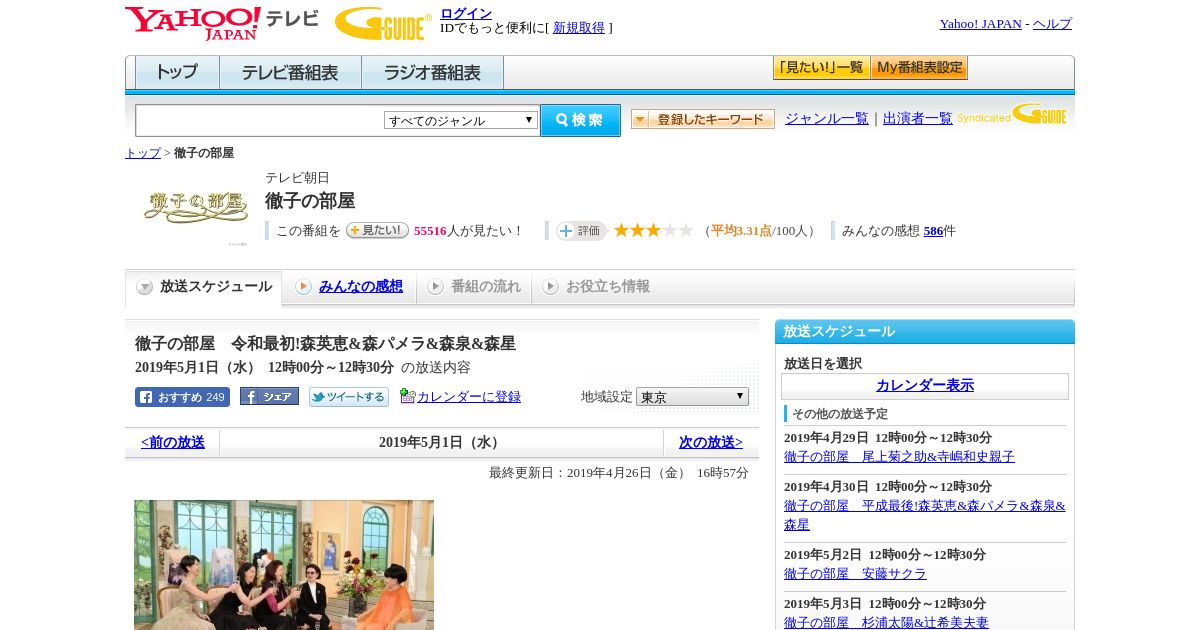The image size is (1200, 630).
Task: Go to Yahoo! JAPAN top link
Action: pos(980,24)
